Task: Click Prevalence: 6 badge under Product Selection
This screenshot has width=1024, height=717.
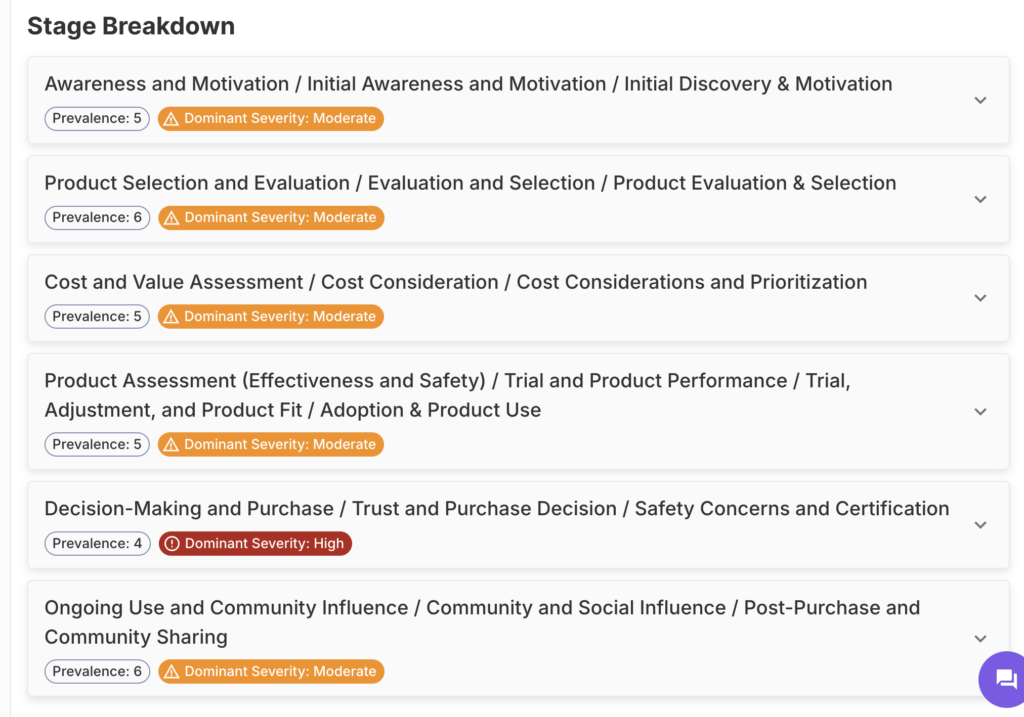Action: tap(97, 218)
